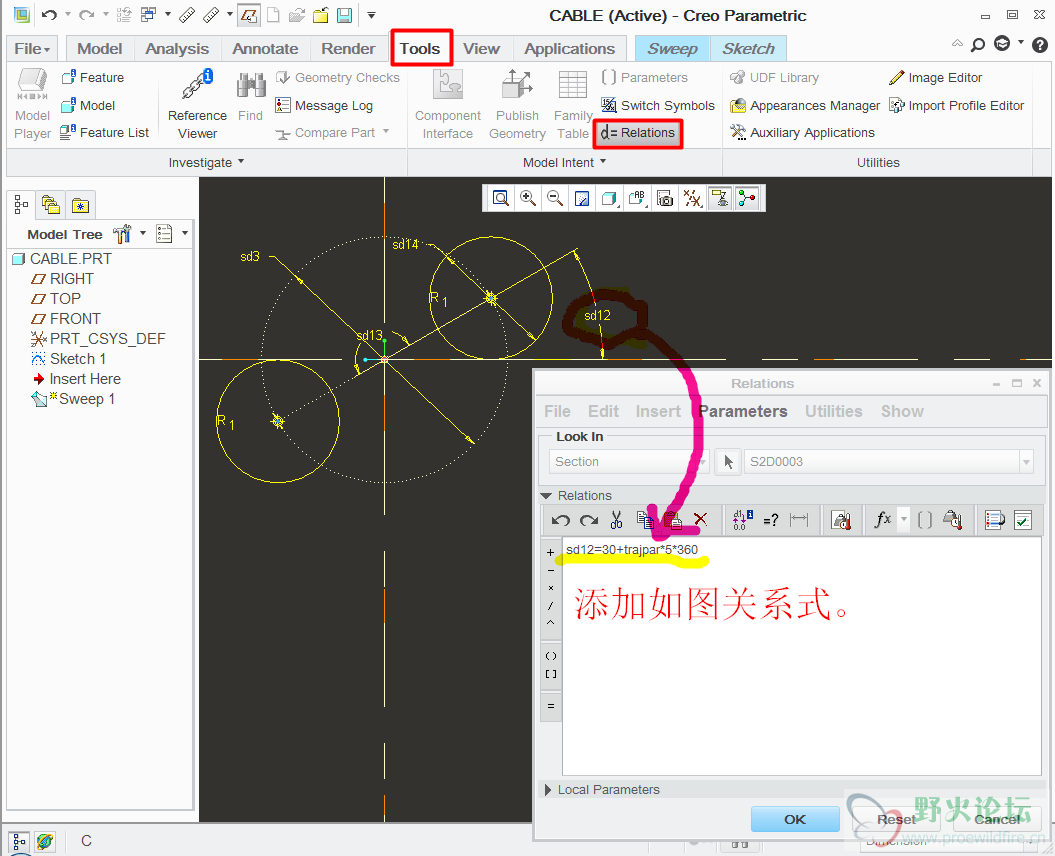
Task: Click Cancel in the Relations dialog
Action: pos(997,819)
